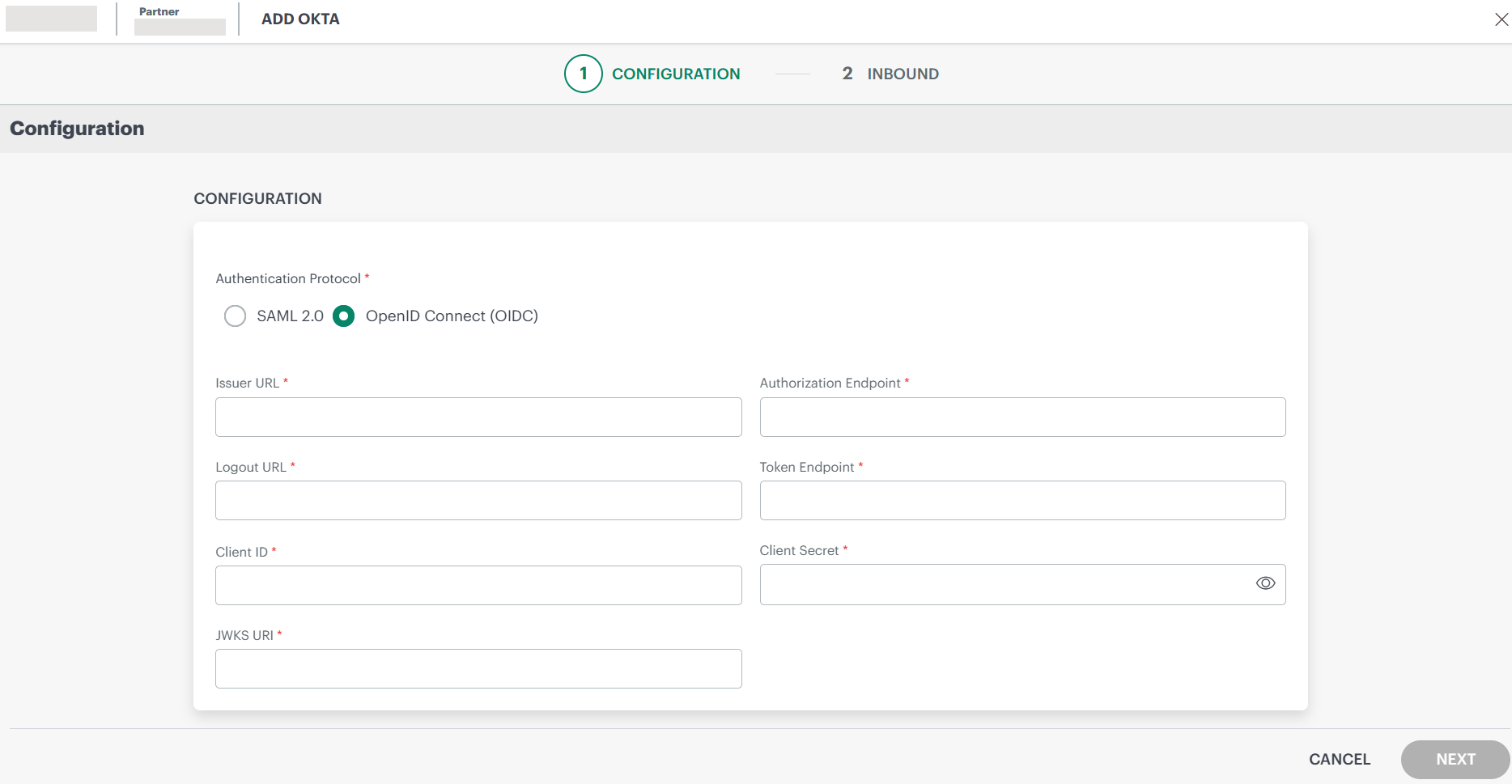This screenshot has height=784, width=1512.
Task: Select the SAML 2.0 authentication protocol
Action: 235,316
